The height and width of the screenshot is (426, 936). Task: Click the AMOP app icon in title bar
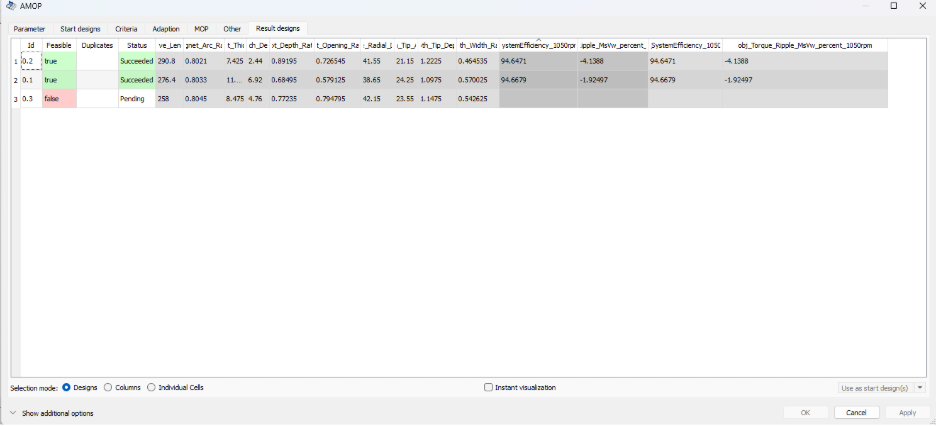point(9,6)
